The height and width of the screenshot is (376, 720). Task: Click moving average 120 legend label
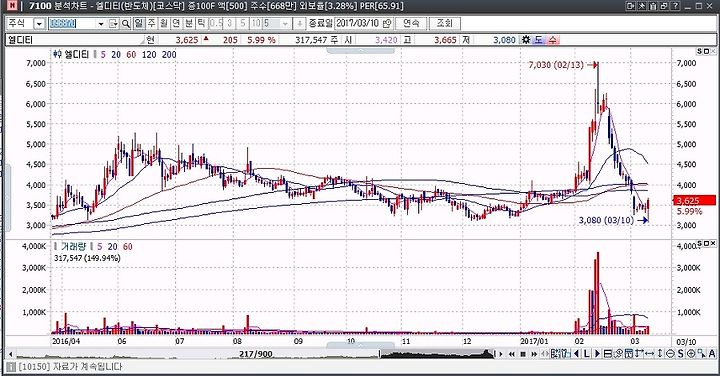coord(149,55)
